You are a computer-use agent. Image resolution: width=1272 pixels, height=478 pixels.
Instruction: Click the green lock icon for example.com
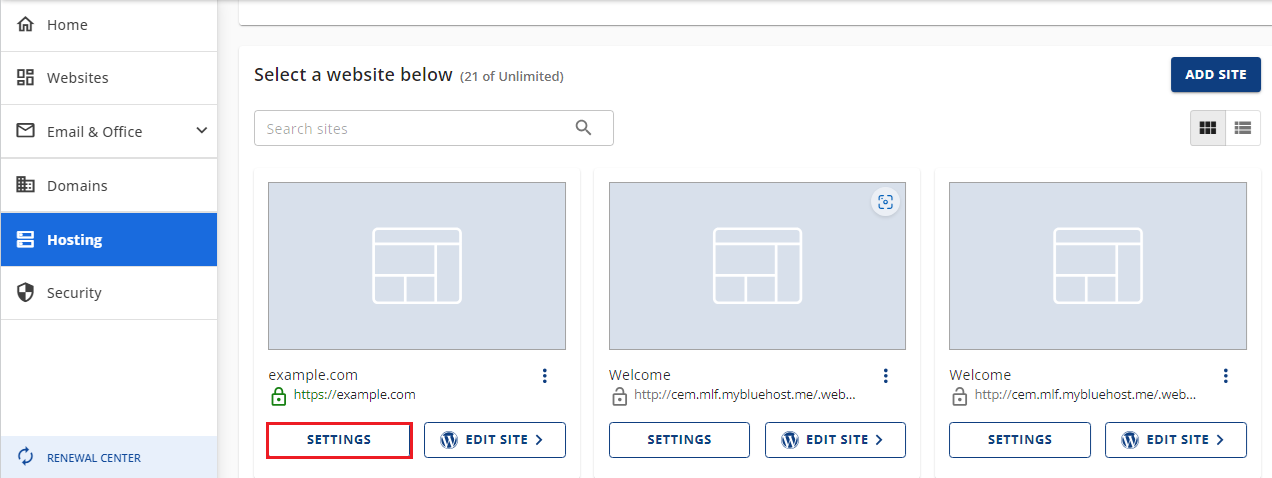pyautogui.click(x=279, y=396)
